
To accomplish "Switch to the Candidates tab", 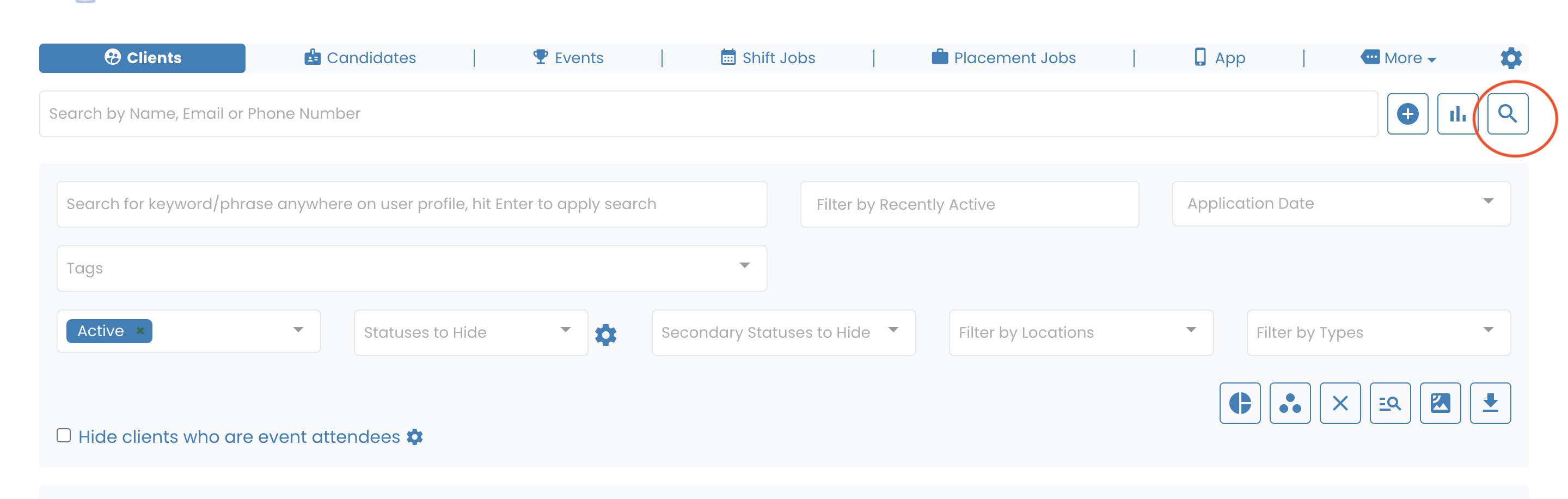I will point(360,57).
